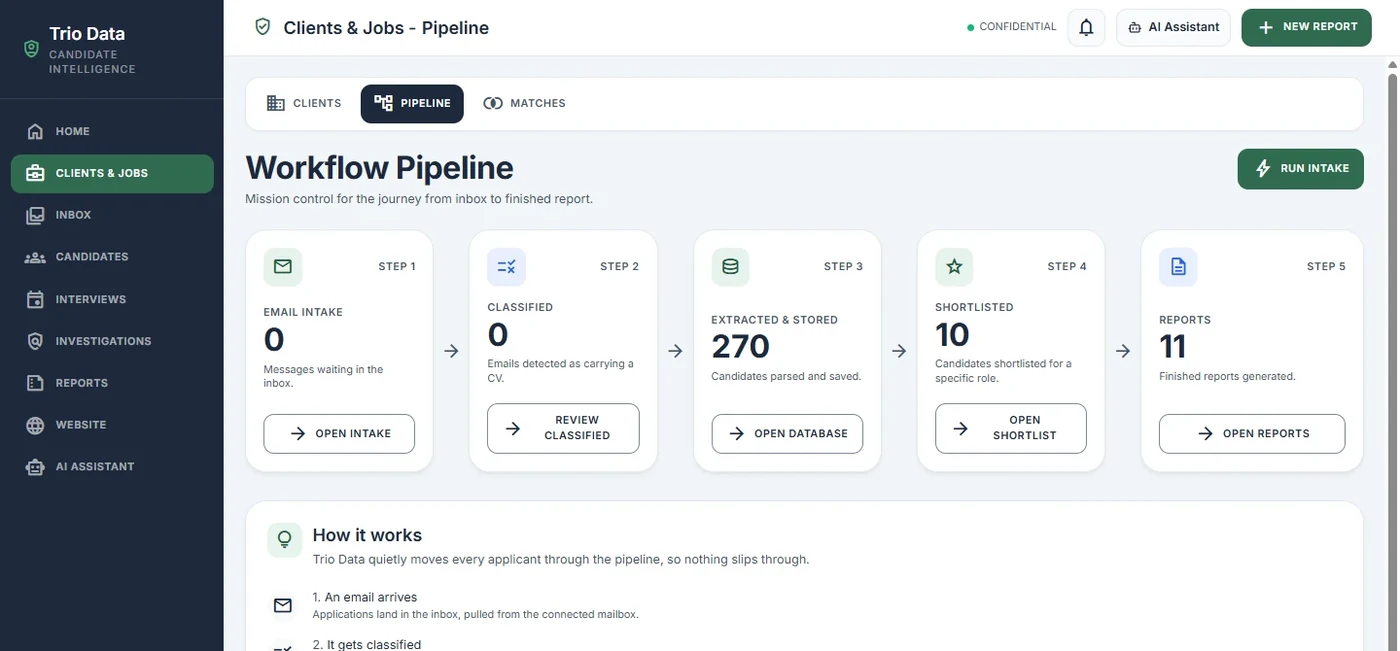The image size is (1400, 651).
Task: Click the envelope icon beside An email arrives
Action: (x=283, y=605)
